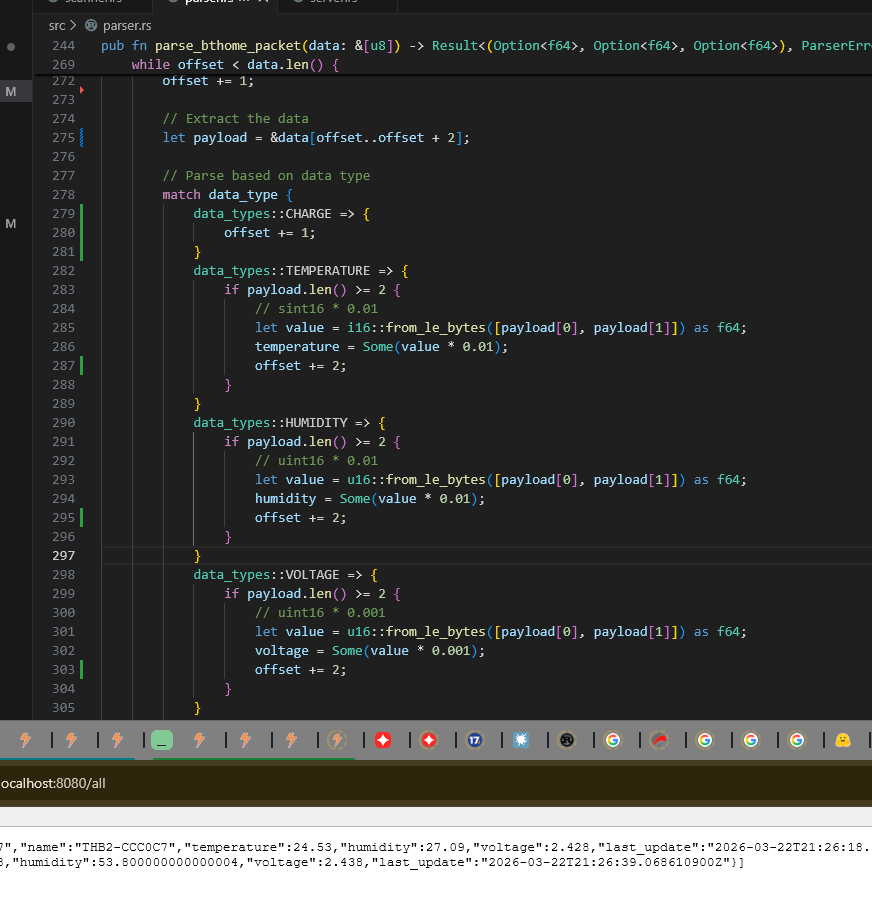
Task: Click the '// Extract the data' comment
Action: tap(235, 118)
